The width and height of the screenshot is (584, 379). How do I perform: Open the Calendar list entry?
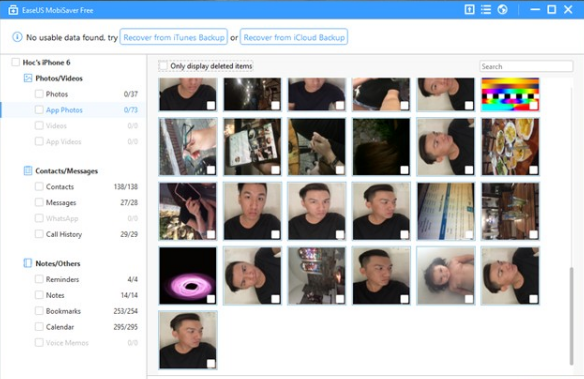coord(60,327)
